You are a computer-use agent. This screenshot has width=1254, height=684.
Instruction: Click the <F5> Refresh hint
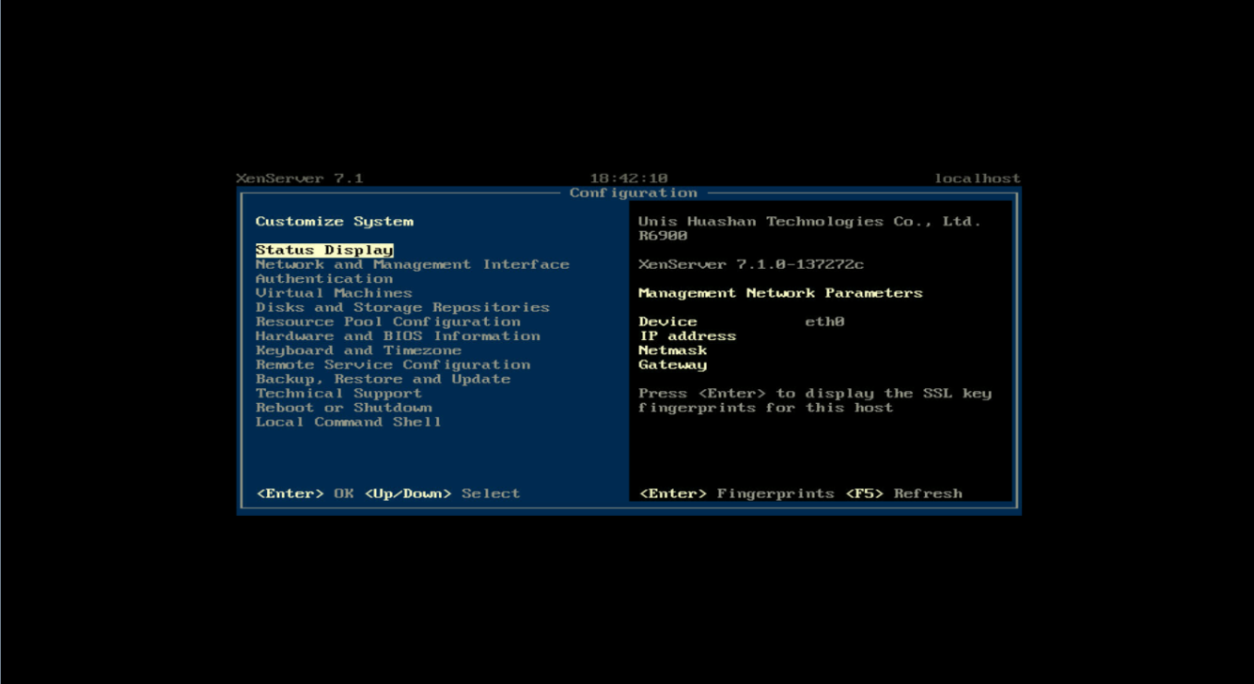[904, 493]
